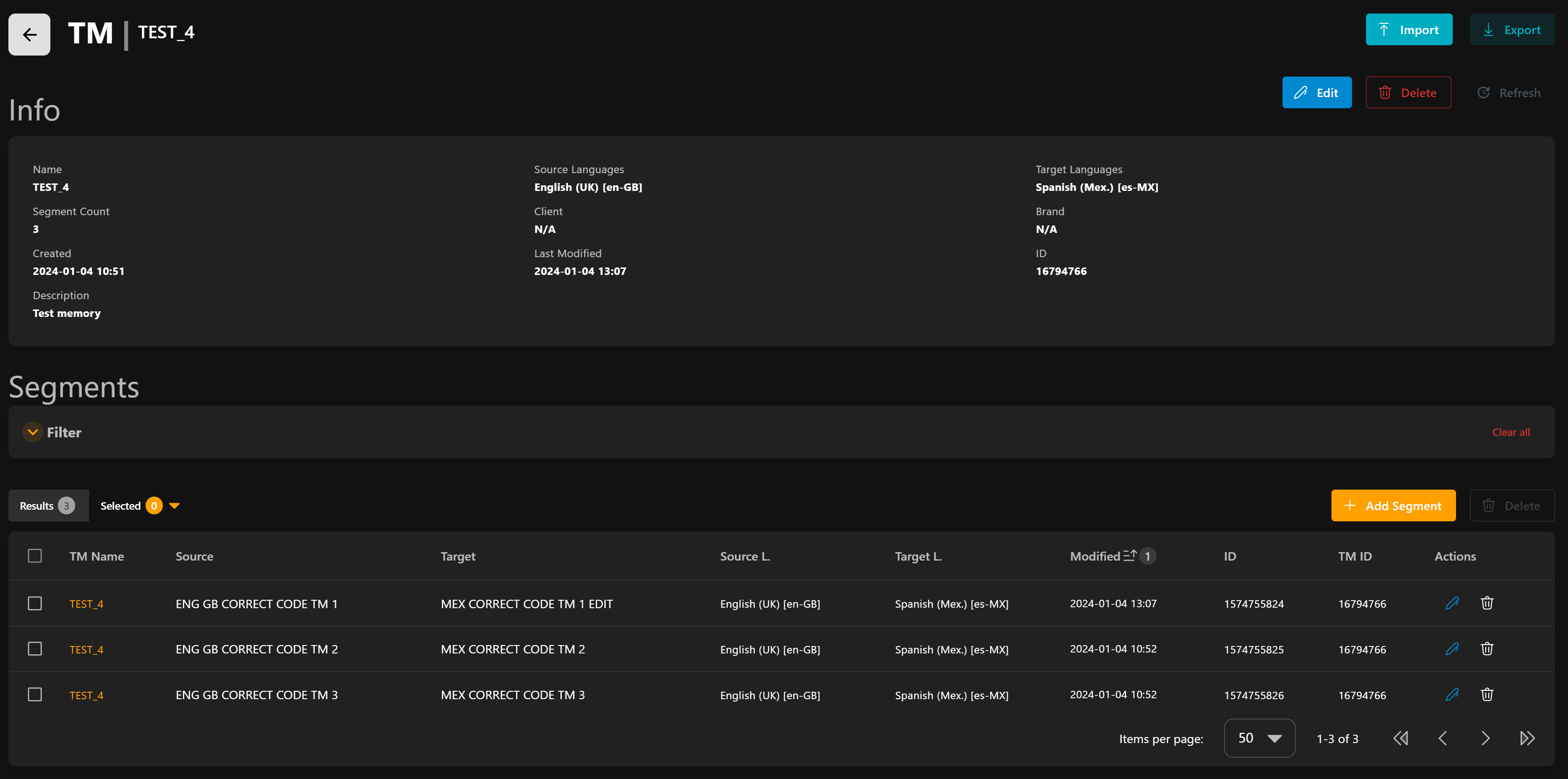Delete segment ENG GB CORRECT CODE TM 1
Viewport: 1568px width, 779px height.
tap(1486, 603)
